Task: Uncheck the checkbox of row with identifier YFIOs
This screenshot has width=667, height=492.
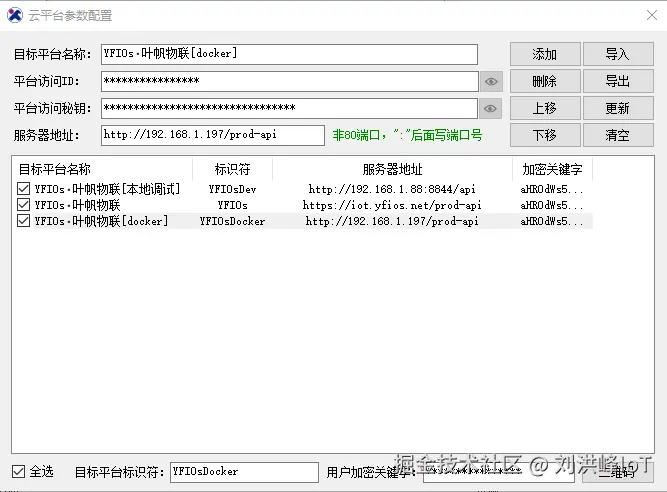Action: [x=23, y=205]
